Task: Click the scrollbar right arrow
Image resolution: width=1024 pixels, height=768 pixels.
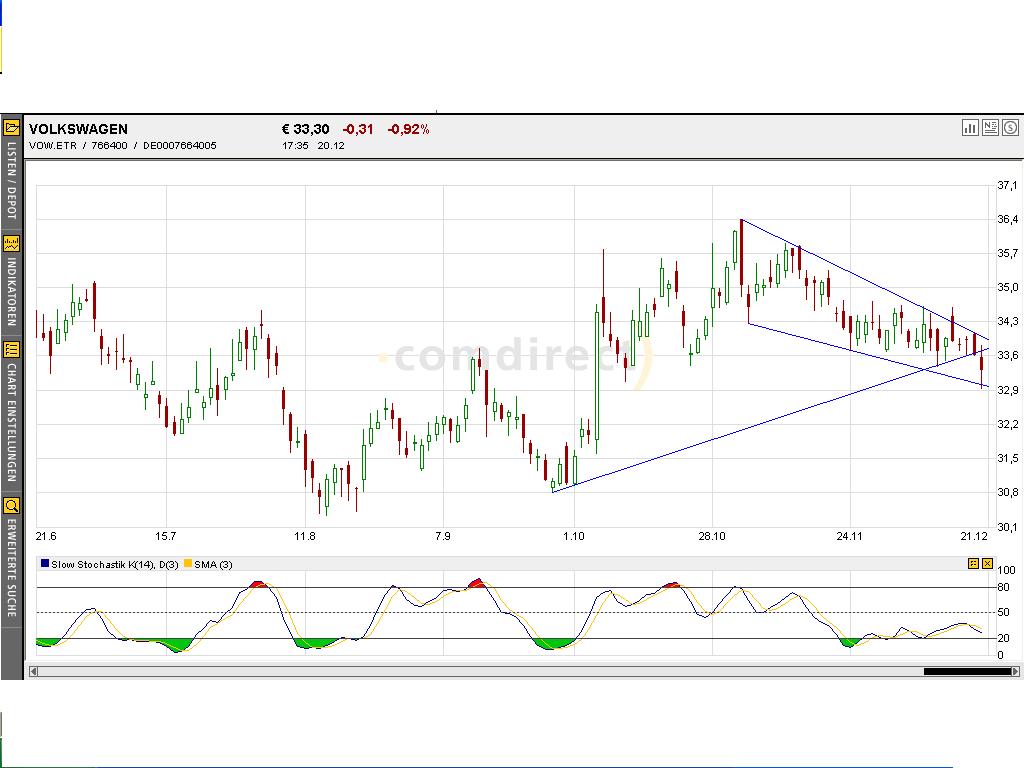Action: point(1015,671)
